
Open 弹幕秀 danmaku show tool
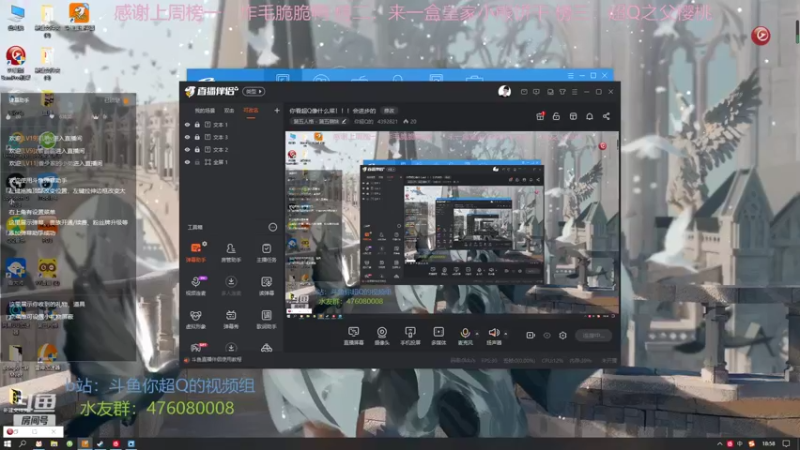coord(231,319)
